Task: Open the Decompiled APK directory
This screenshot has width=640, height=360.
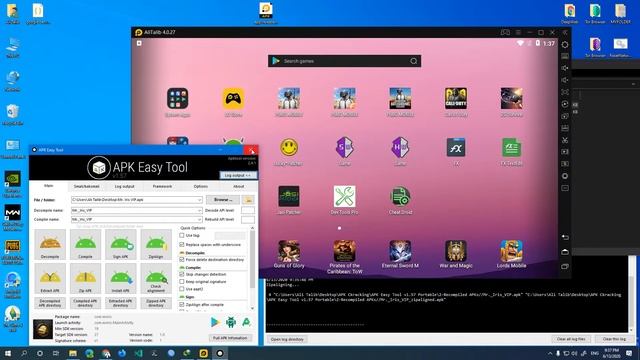Action: click(50, 303)
